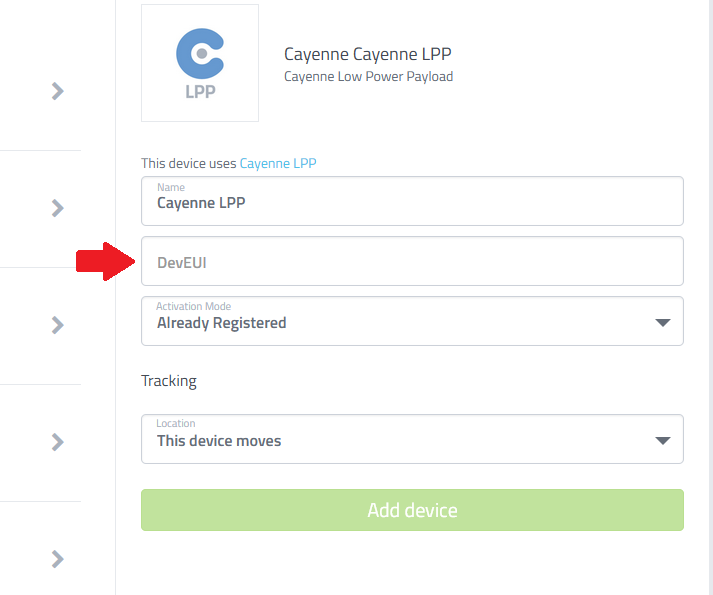
Task: Expand the last sidebar chevron arrow
Action: (x=58, y=559)
